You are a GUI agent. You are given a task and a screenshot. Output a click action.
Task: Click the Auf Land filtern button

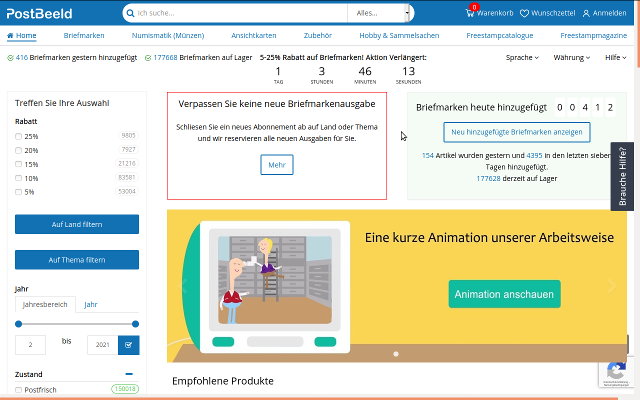[x=77, y=224]
